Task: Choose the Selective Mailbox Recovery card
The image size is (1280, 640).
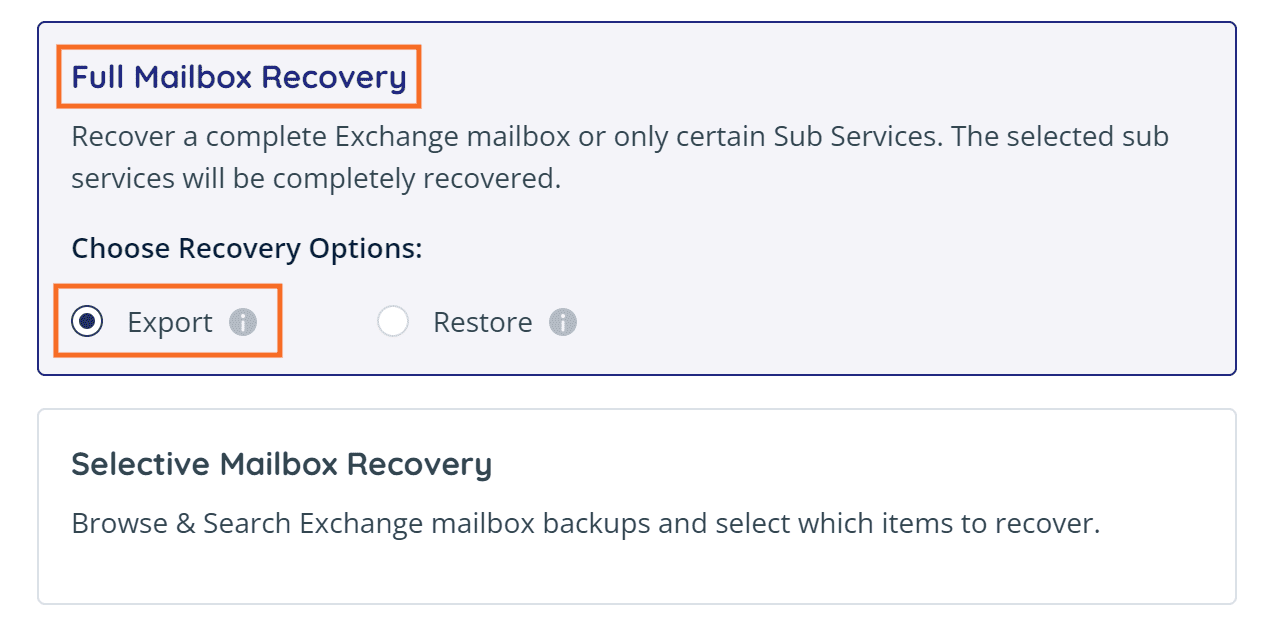Action: point(637,506)
